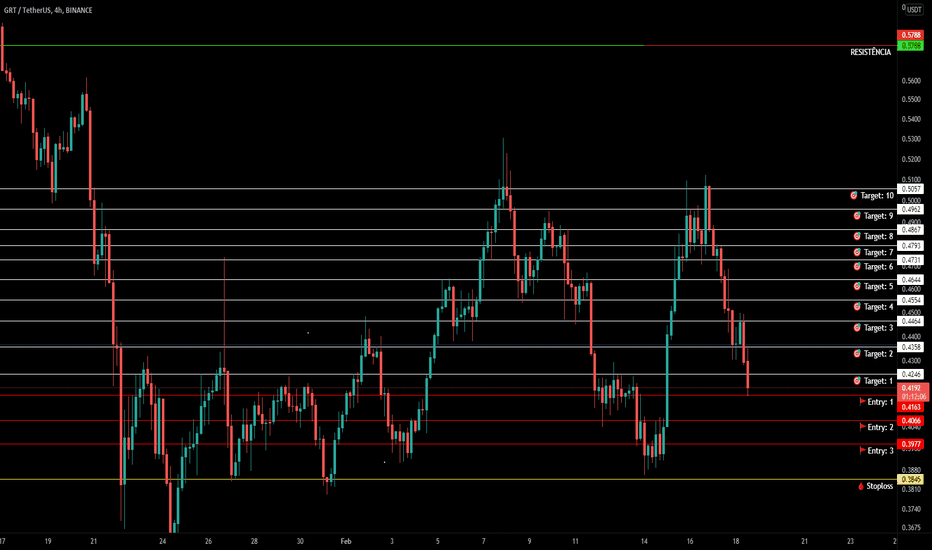Click the 0.4793 price tag
Screen dimensions: 932x550
(x=910, y=246)
